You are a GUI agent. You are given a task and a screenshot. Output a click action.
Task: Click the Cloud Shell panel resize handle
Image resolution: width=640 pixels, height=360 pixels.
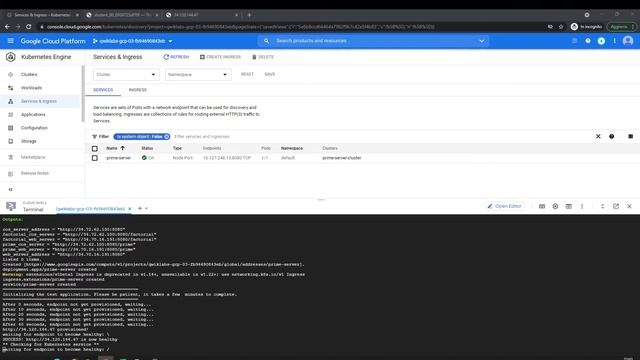pyautogui.click(x=321, y=200)
